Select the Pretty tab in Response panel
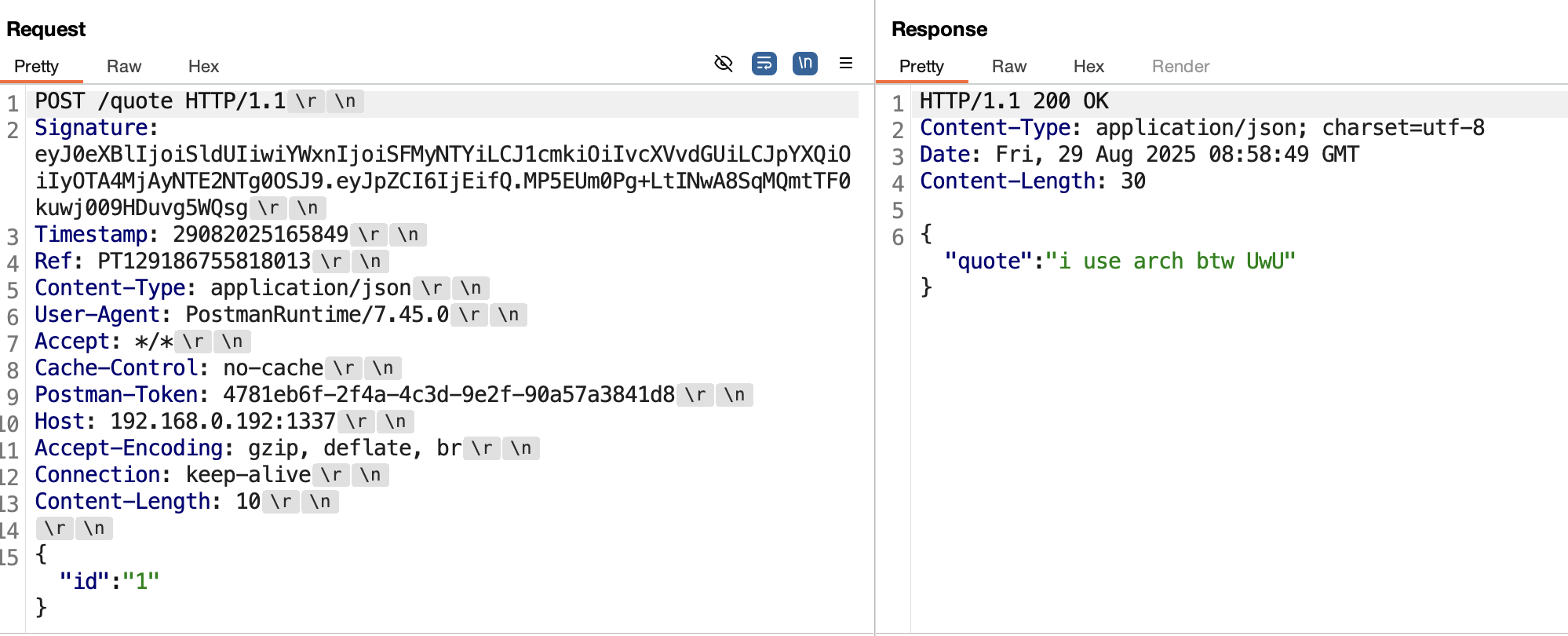The width and height of the screenshot is (1568, 636). coord(921,67)
